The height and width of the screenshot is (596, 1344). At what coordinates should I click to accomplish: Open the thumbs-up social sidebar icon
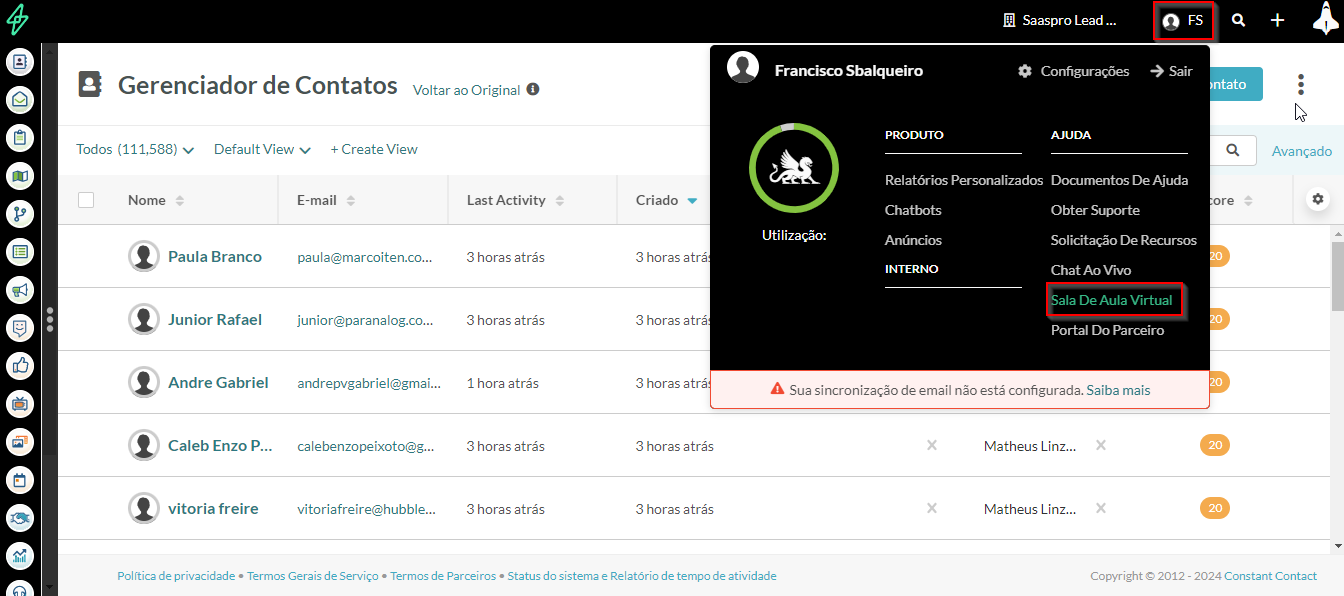click(20, 365)
